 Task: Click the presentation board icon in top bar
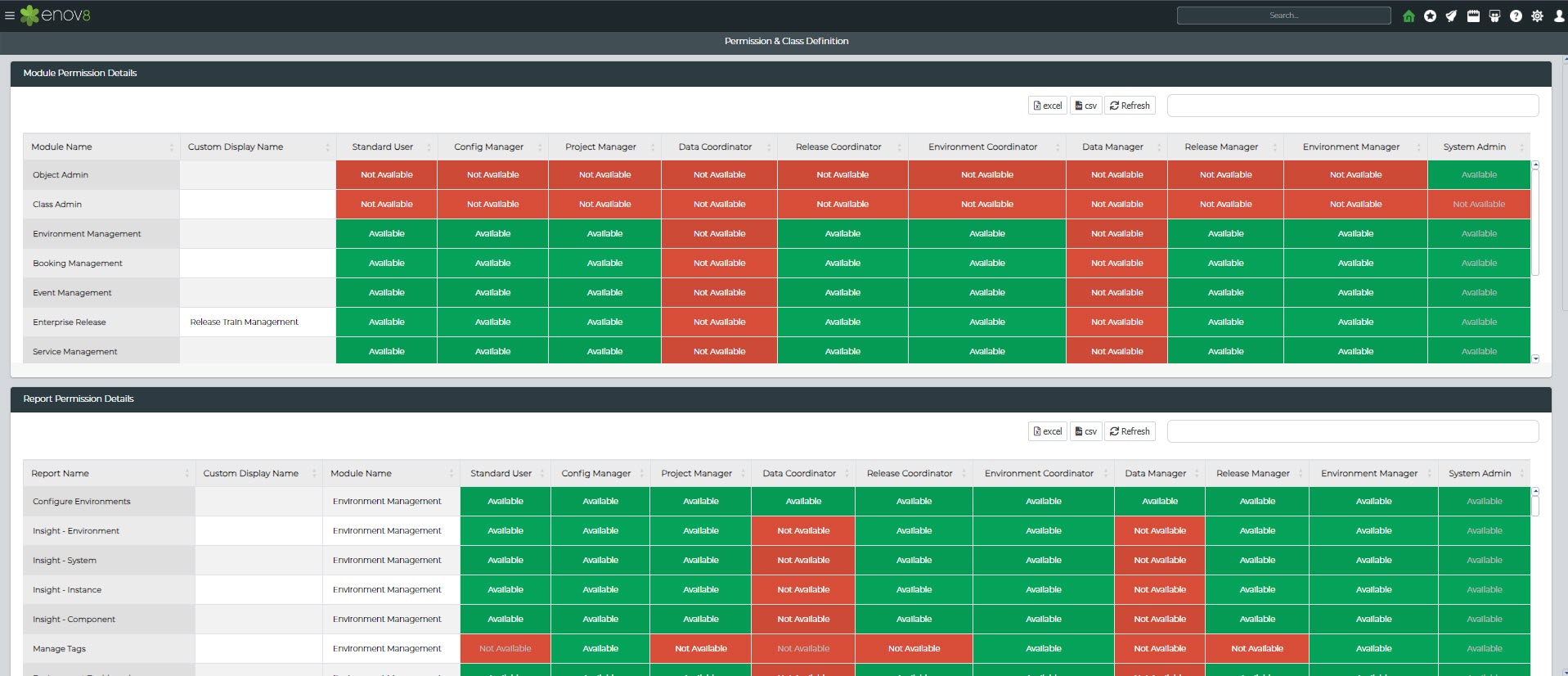pyautogui.click(x=1494, y=16)
